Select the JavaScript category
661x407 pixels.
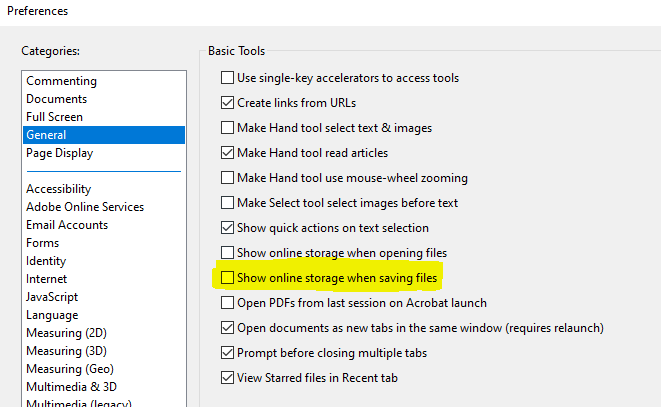pyautogui.click(x=52, y=297)
